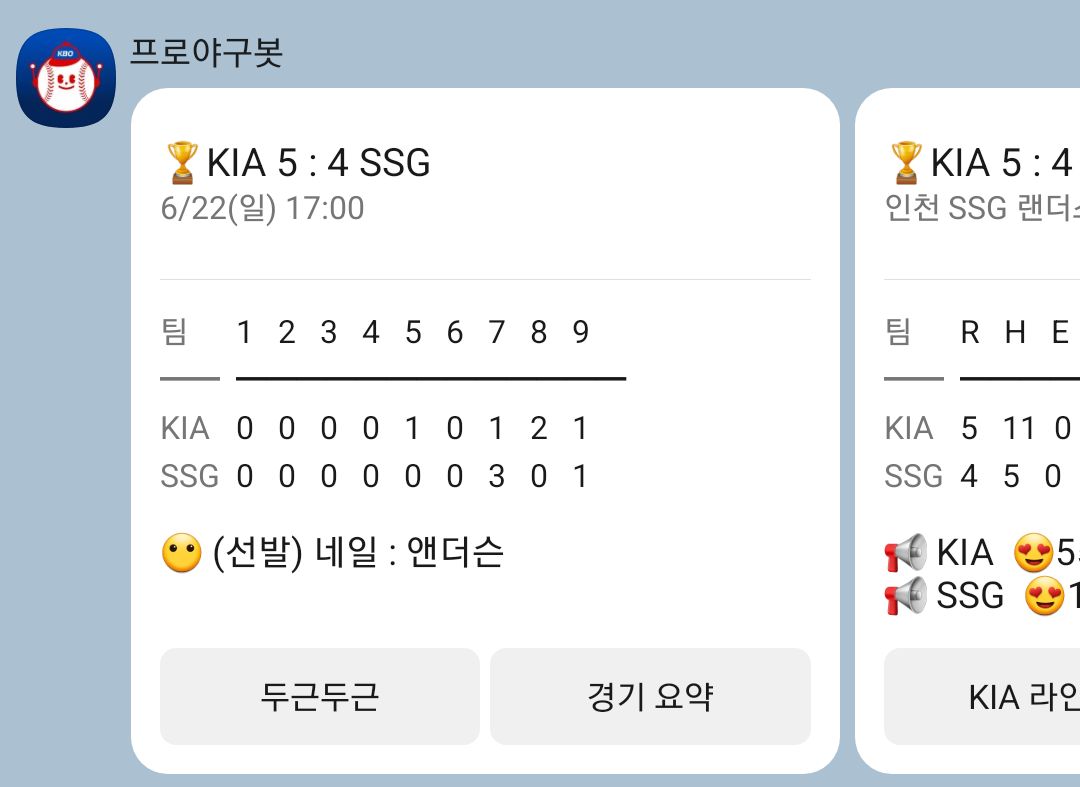Tap the 두근두근 button

(x=320, y=696)
